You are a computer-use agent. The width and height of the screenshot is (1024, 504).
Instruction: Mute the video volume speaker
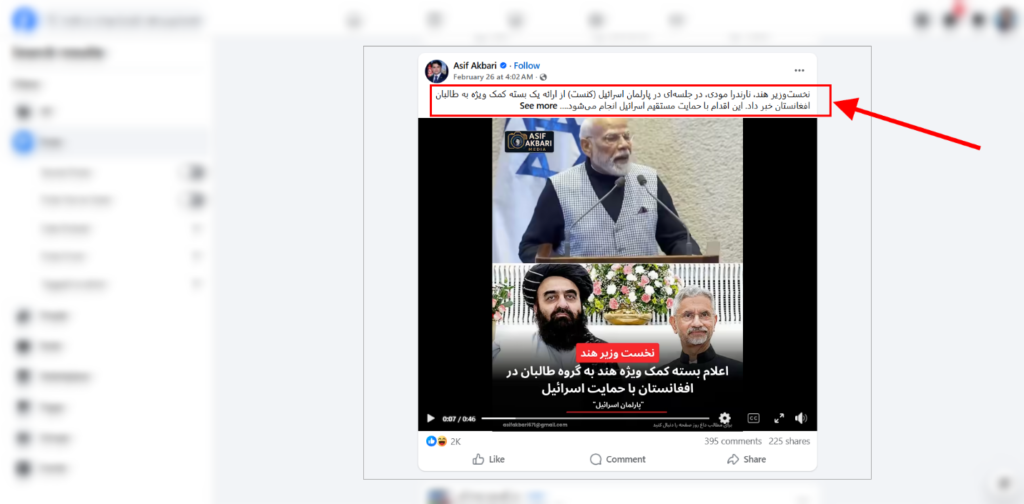[801, 418]
